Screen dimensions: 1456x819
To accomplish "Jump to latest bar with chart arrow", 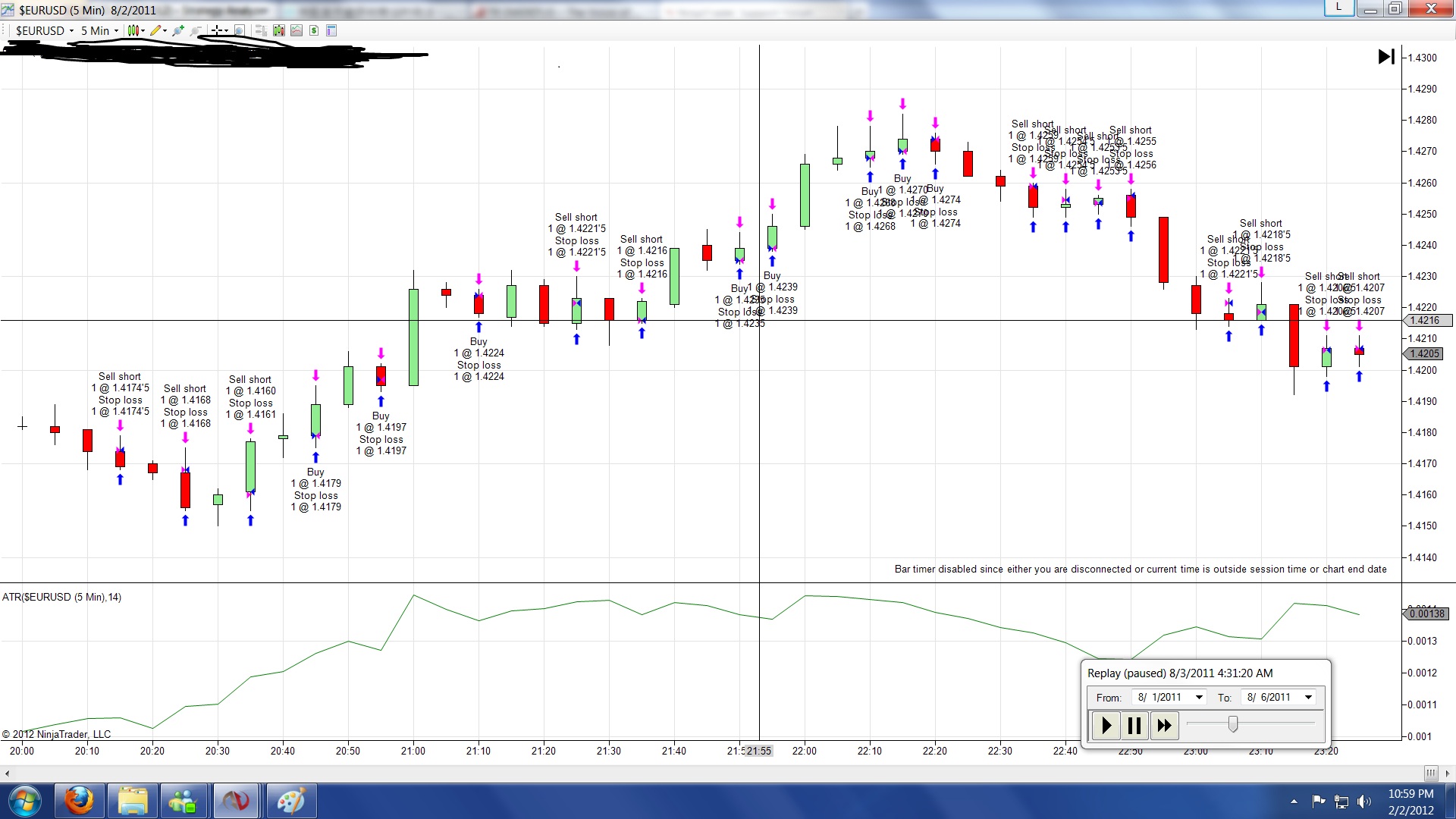I will [x=1385, y=57].
